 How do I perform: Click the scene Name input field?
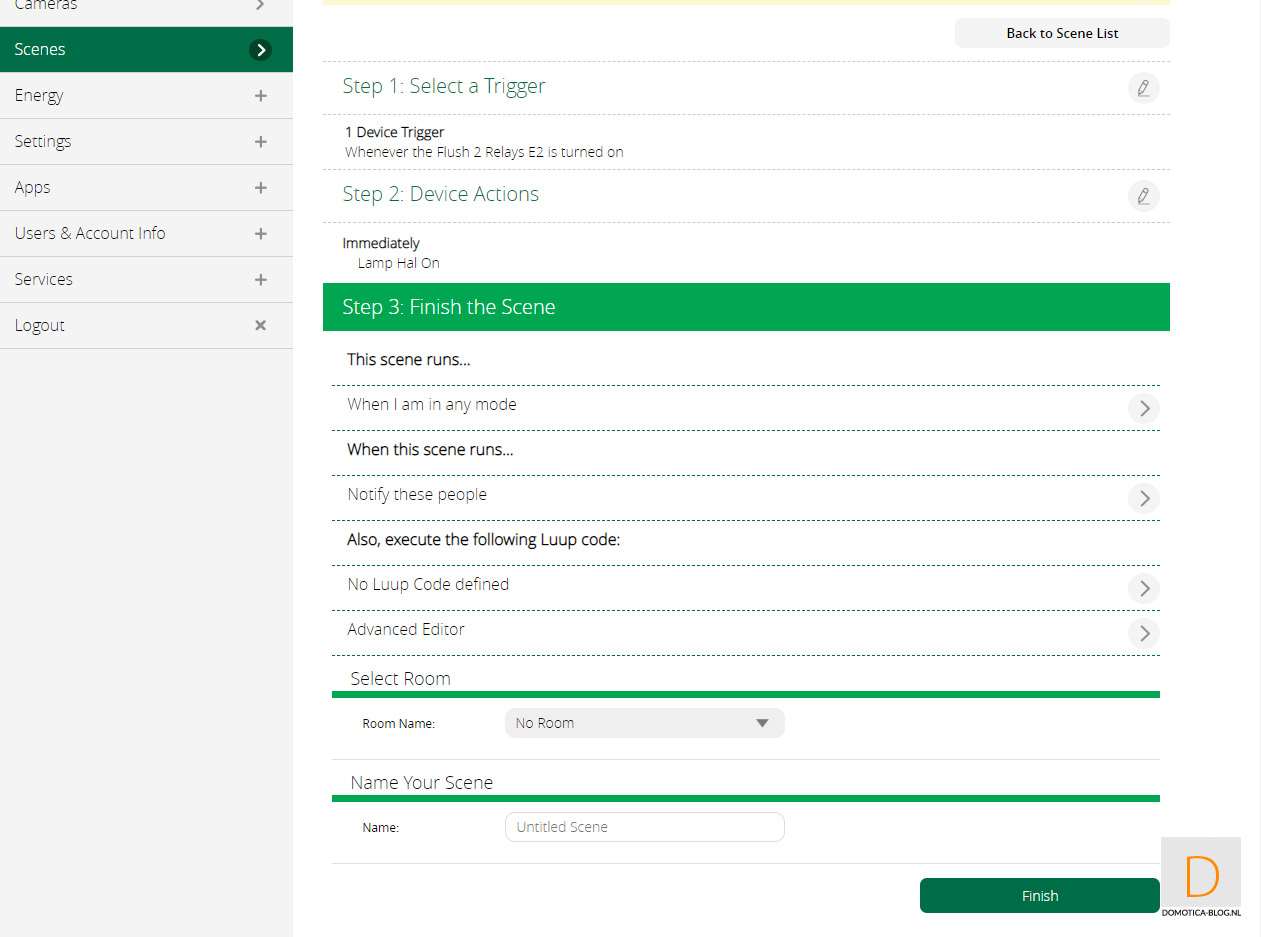(644, 827)
